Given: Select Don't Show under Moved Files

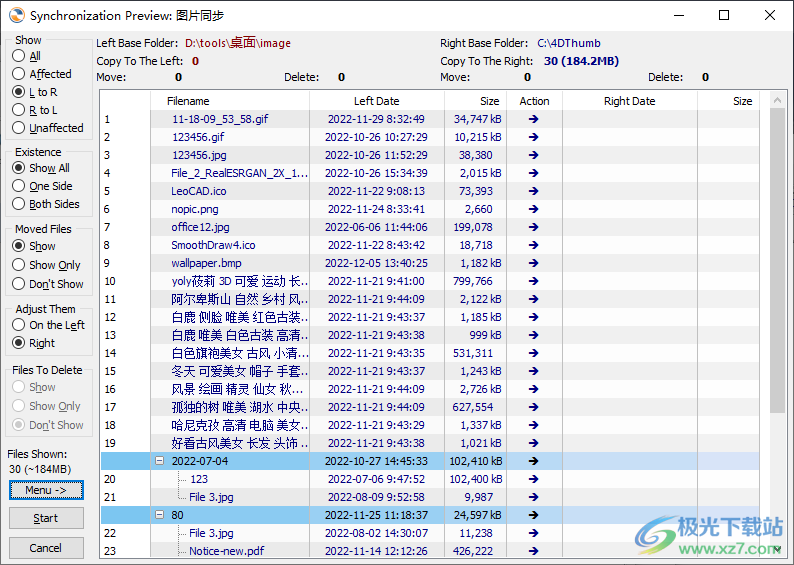Looking at the screenshot, I should pos(18,284).
